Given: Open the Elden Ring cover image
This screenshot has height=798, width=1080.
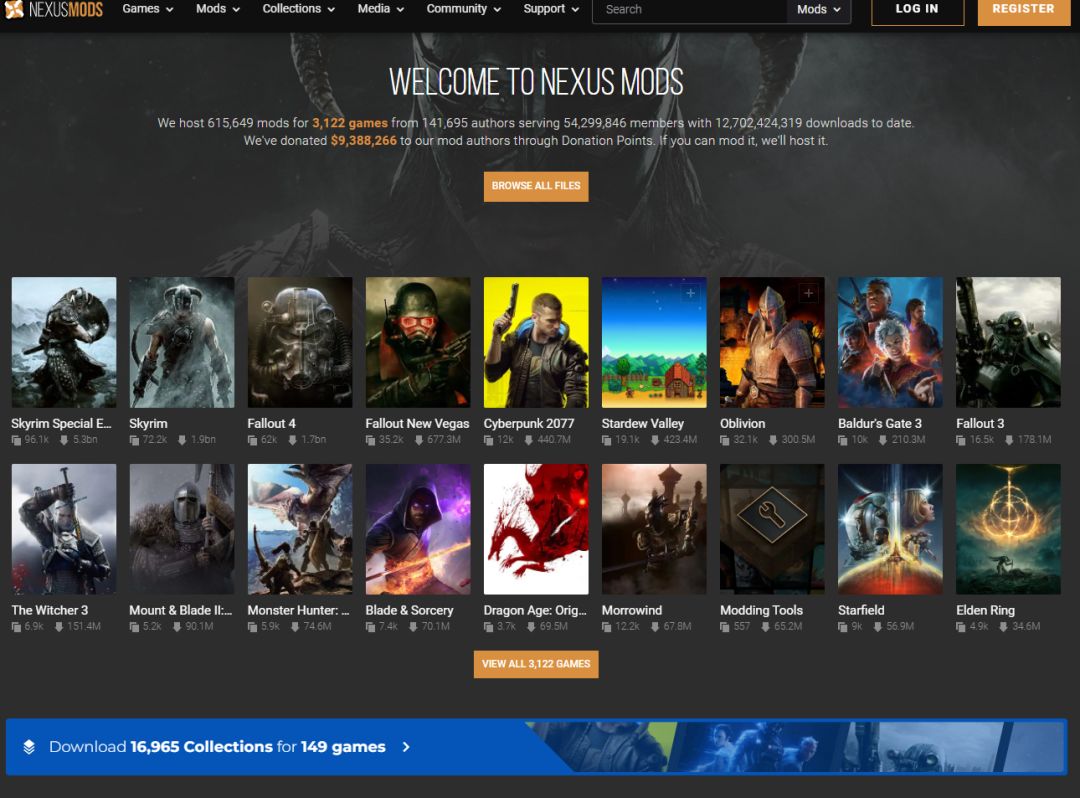Looking at the screenshot, I should click(1008, 529).
